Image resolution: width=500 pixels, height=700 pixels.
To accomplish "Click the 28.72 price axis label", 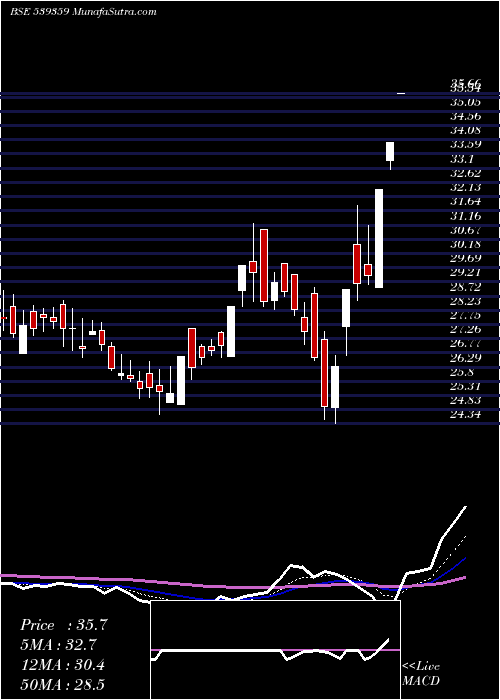I will (x=465, y=287).
